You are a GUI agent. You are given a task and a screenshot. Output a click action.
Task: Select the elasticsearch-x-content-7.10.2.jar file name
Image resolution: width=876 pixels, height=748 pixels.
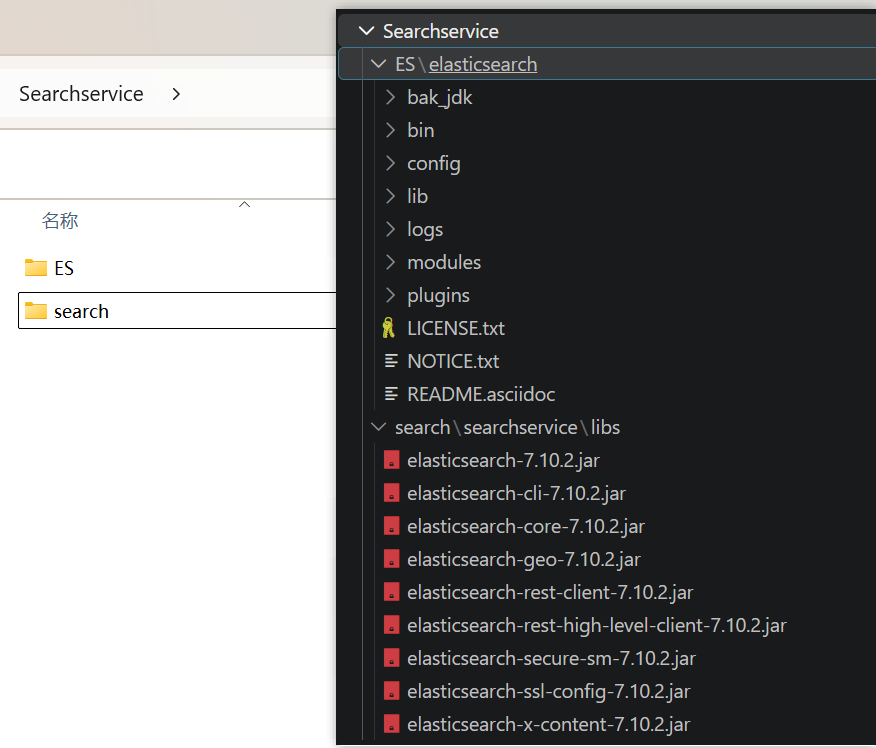point(549,724)
